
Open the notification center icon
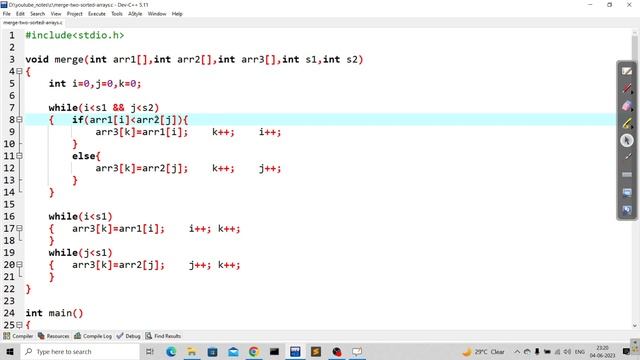(627, 351)
